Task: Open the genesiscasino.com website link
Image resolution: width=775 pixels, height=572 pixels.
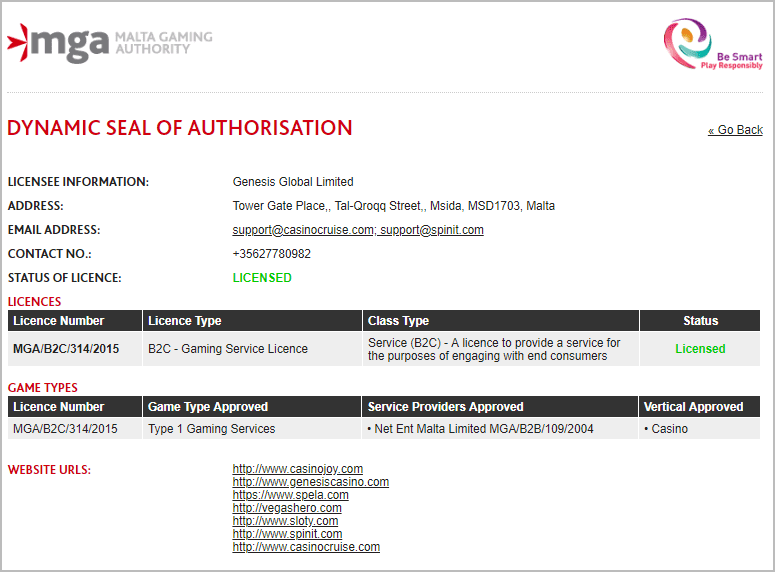Action: [311, 482]
